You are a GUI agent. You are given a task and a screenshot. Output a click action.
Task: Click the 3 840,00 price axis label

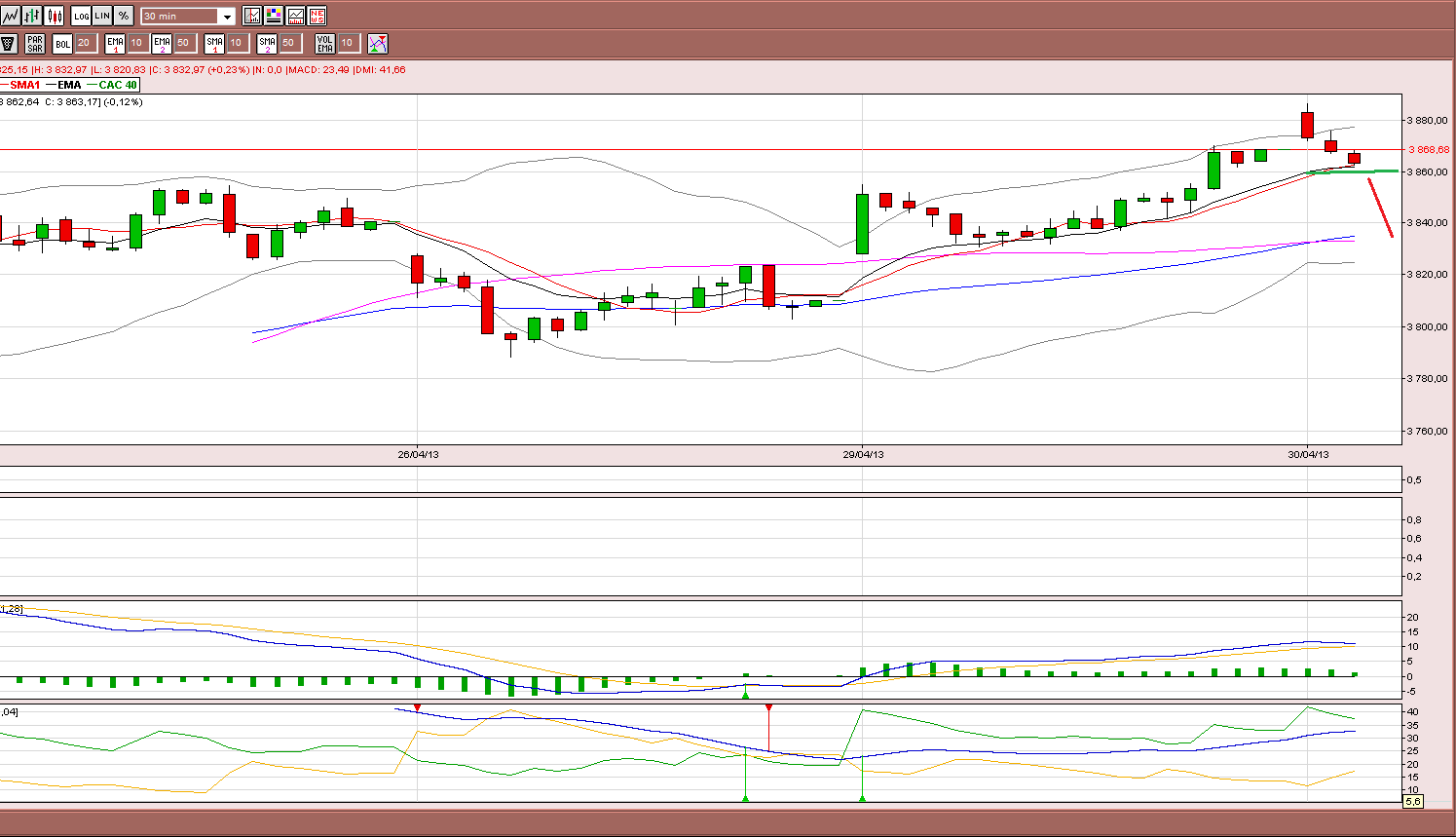tap(1428, 223)
